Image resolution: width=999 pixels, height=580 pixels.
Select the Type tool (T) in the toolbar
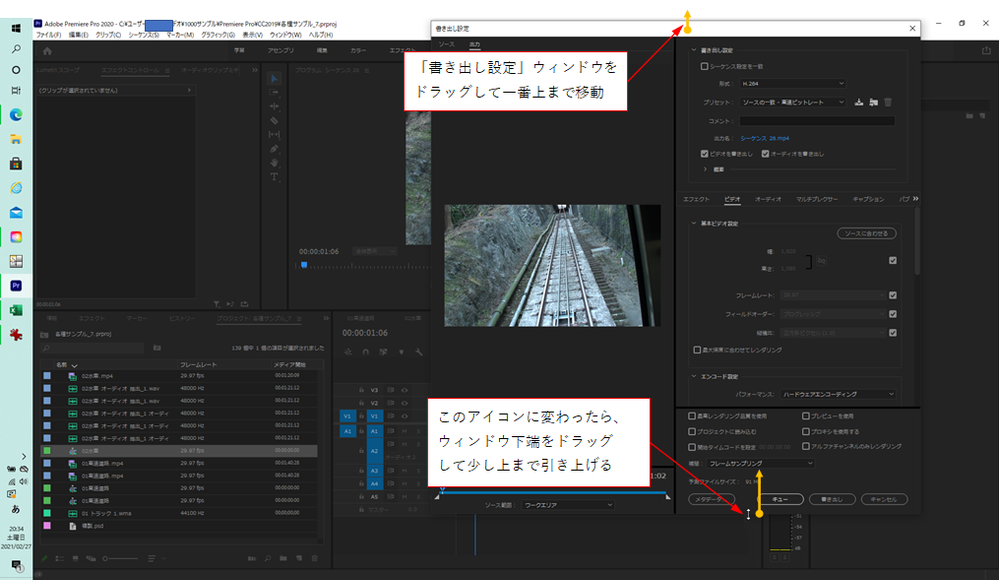[274, 177]
